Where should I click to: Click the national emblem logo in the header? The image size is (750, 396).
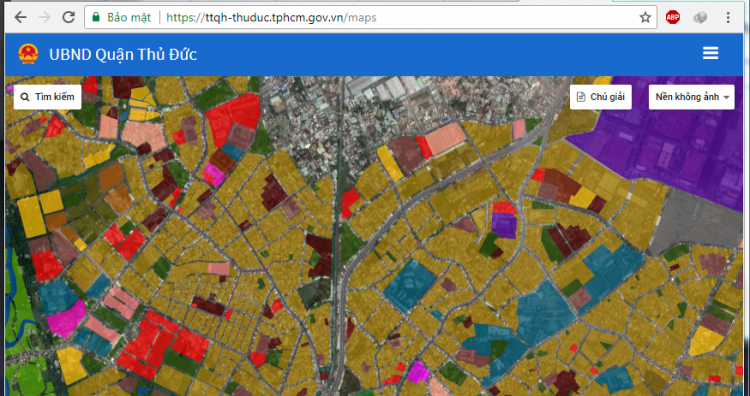pos(28,54)
